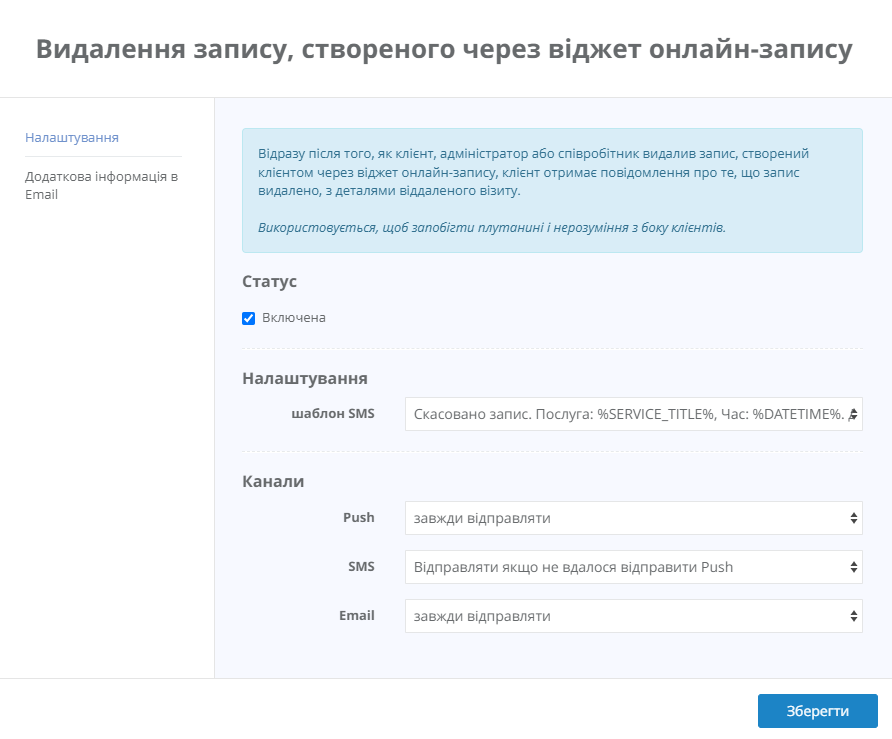The width and height of the screenshot is (892, 739).
Task: Click the Зберегти button
Action: point(817,711)
